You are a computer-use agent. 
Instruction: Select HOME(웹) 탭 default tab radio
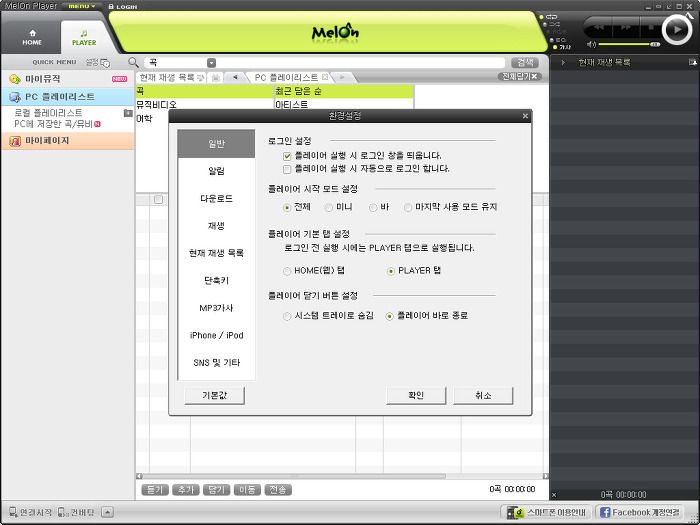287,271
